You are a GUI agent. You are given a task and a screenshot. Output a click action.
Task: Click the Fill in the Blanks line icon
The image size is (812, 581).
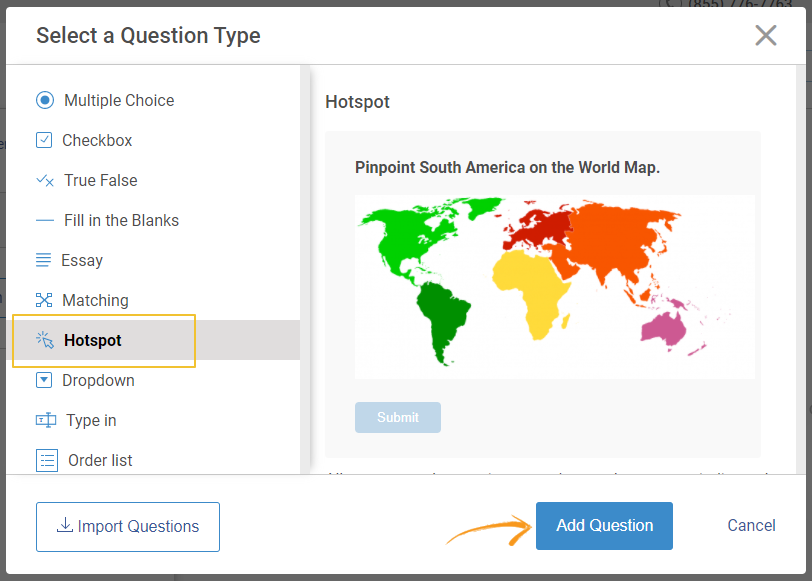(x=44, y=220)
